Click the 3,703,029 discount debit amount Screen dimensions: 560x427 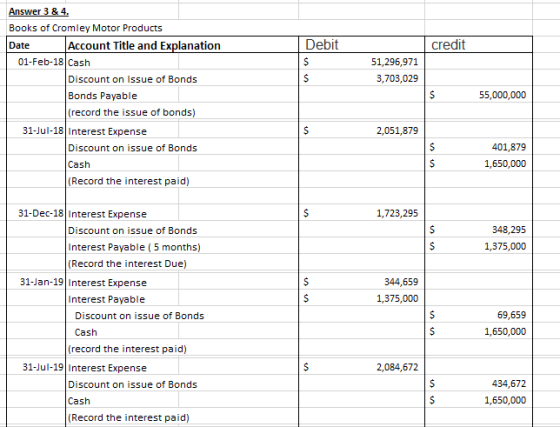(x=361, y=79)
